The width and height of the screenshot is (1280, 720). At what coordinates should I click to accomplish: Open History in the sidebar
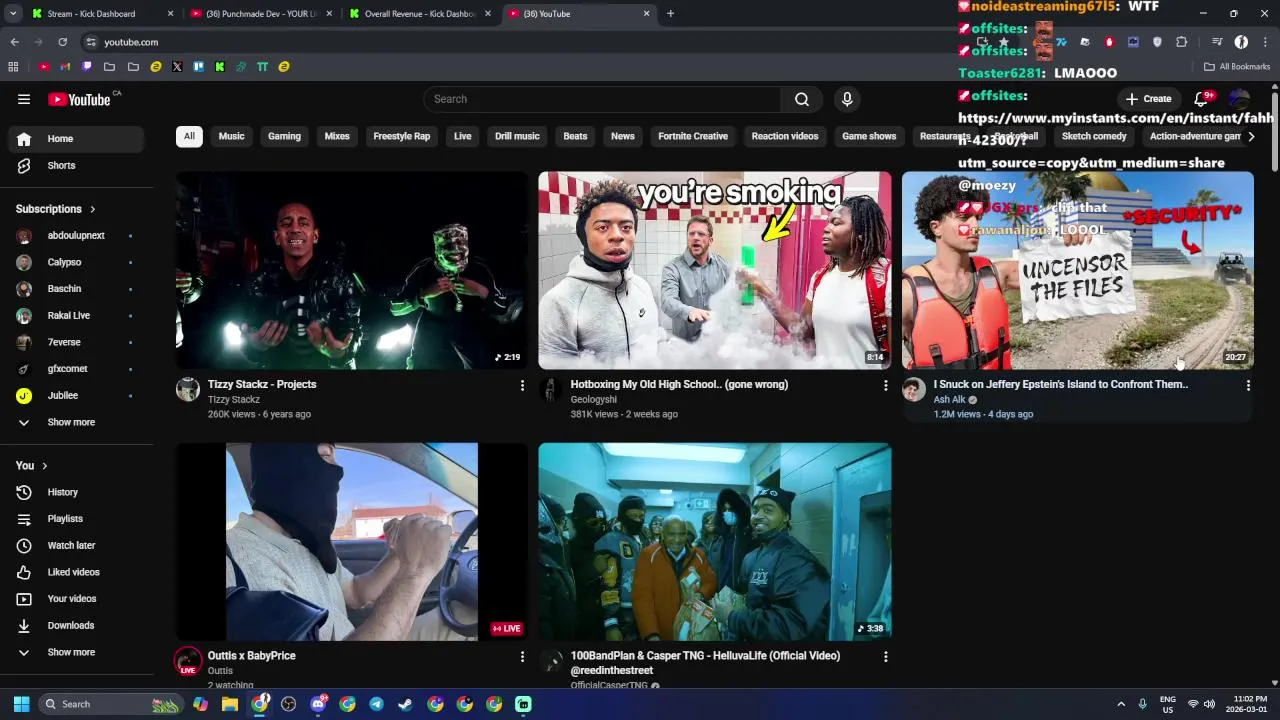[x=76, y=492]
